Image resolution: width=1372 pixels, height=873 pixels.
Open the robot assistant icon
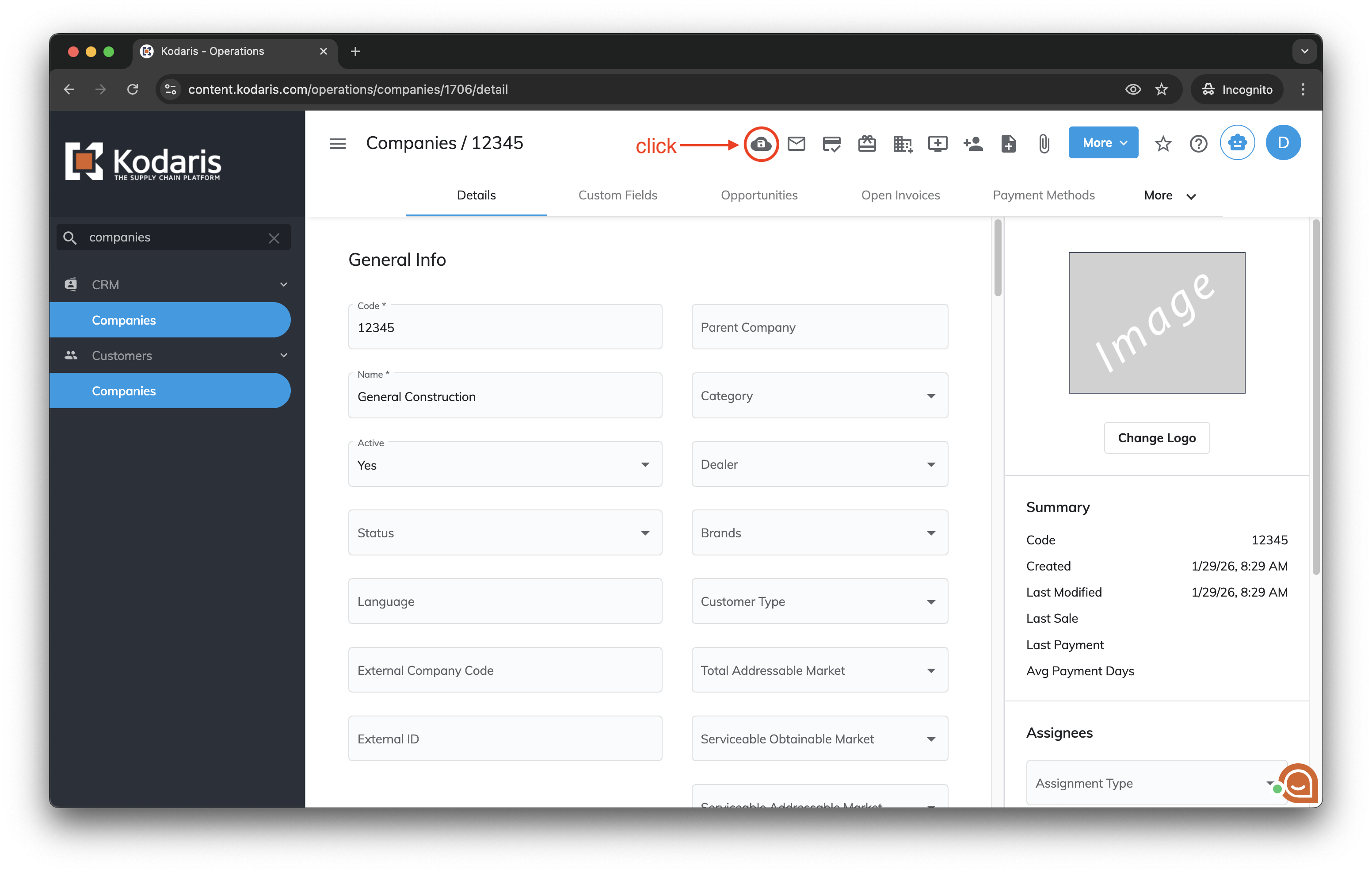1237,142
